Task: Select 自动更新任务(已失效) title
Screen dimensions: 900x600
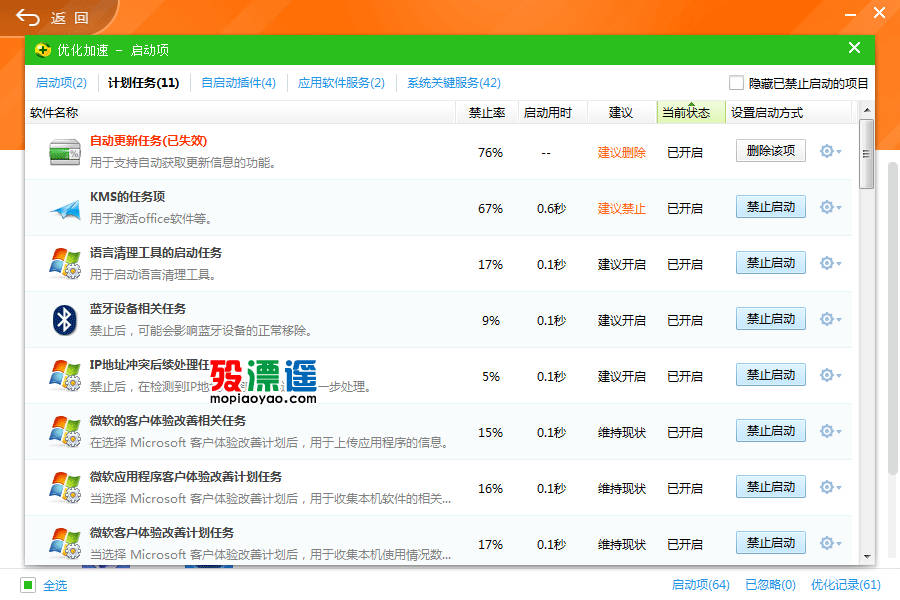Action: (x=148, y=141)
